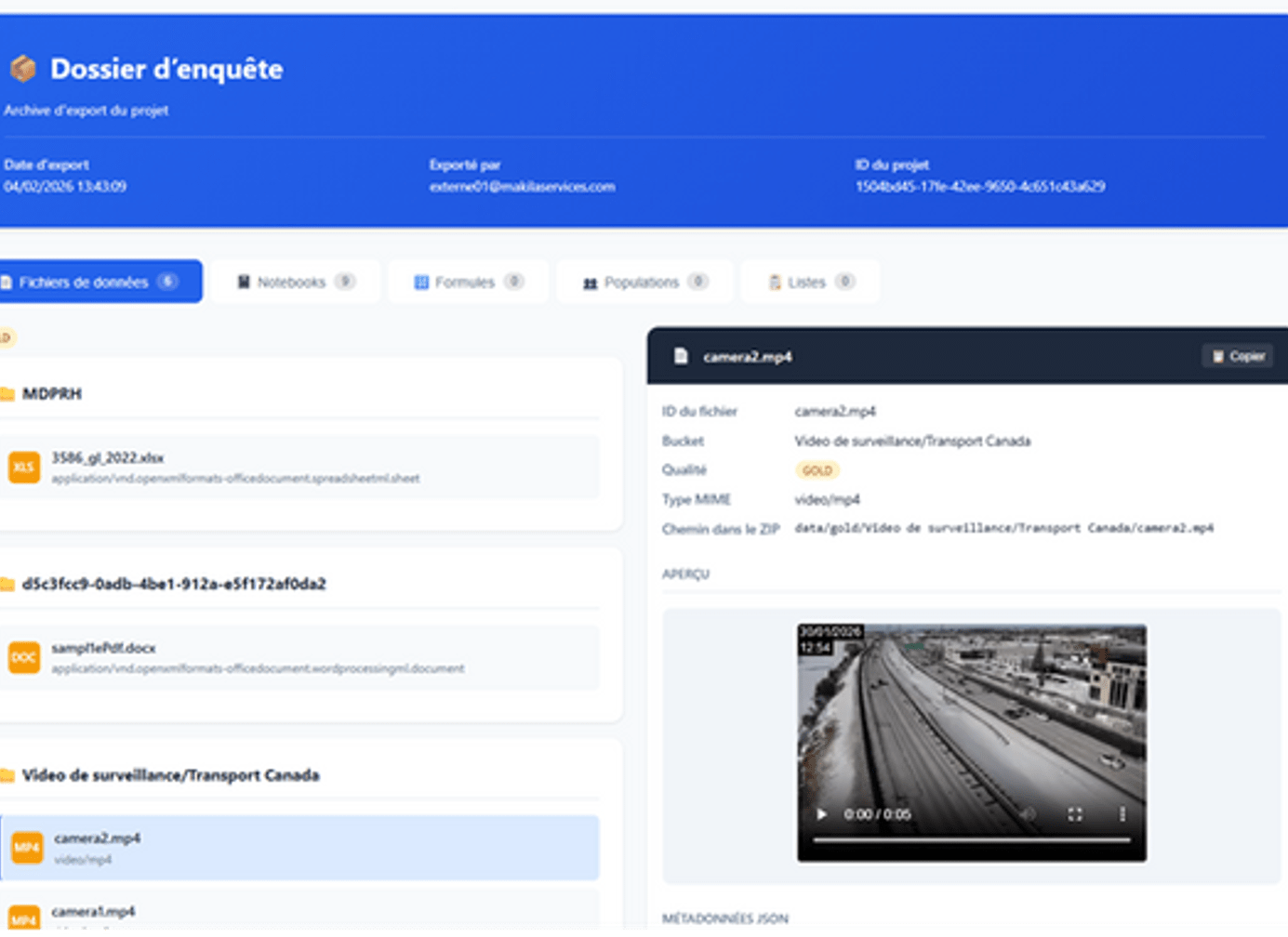Mute the video using the volume icon

point(1029,814)
